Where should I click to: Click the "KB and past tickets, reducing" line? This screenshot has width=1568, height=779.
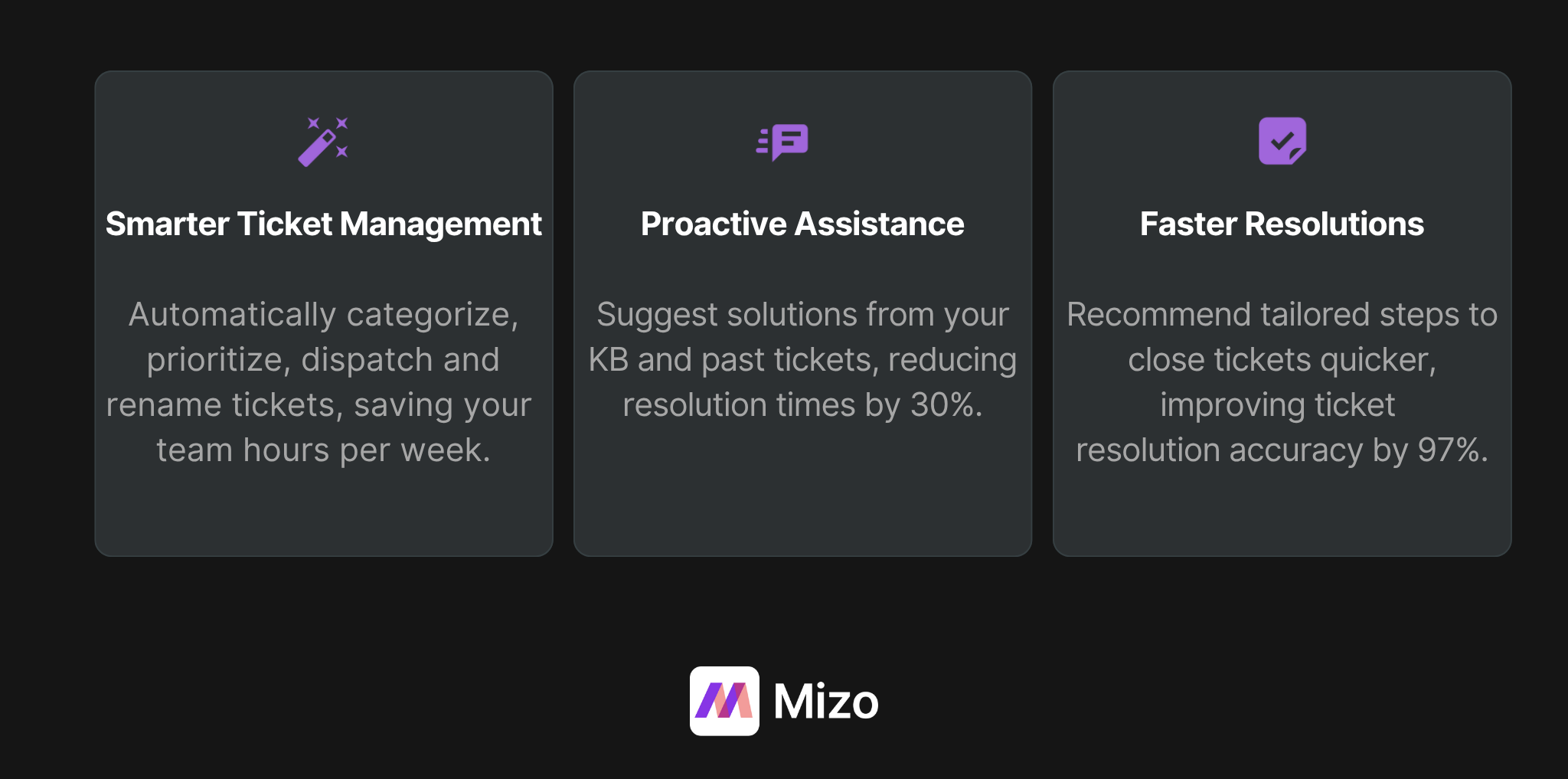point(802,360)
